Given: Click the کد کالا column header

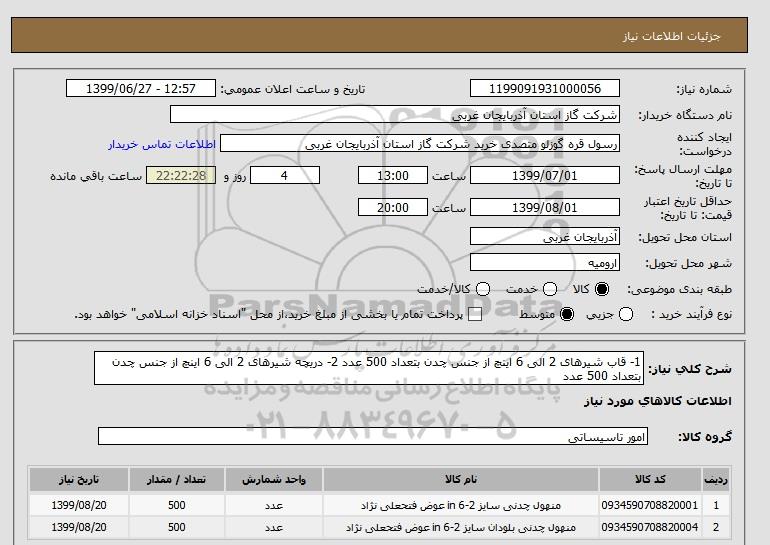Looking at the screenshot, I should 650,479.
